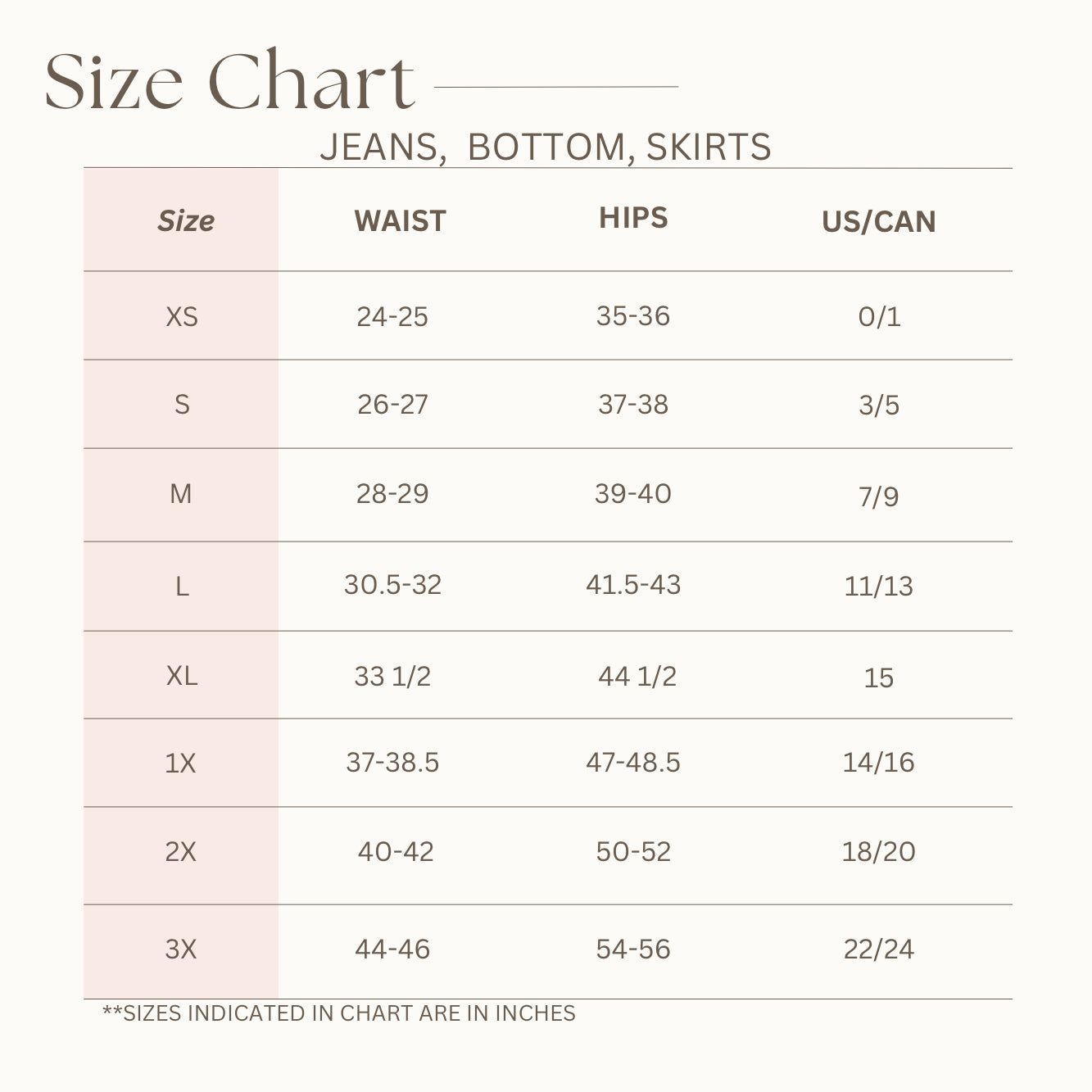This screenshot has width=1092, height=1092.
Task: Click the 2X size row label
Action: tap(181, 852)
